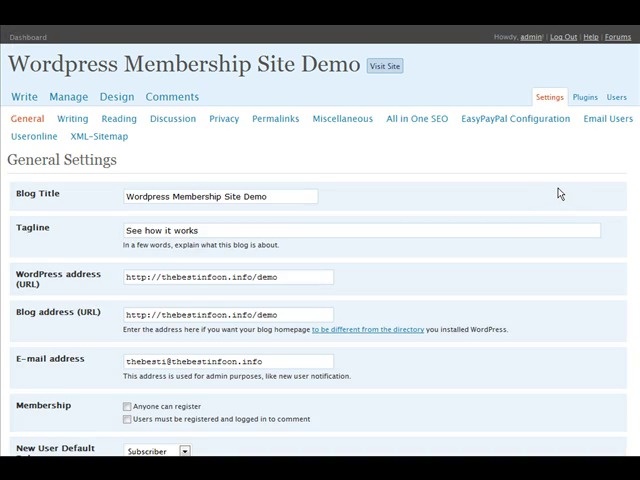Open Miscellaneous settings
640x480 pixels.
(x=342, y=119)
